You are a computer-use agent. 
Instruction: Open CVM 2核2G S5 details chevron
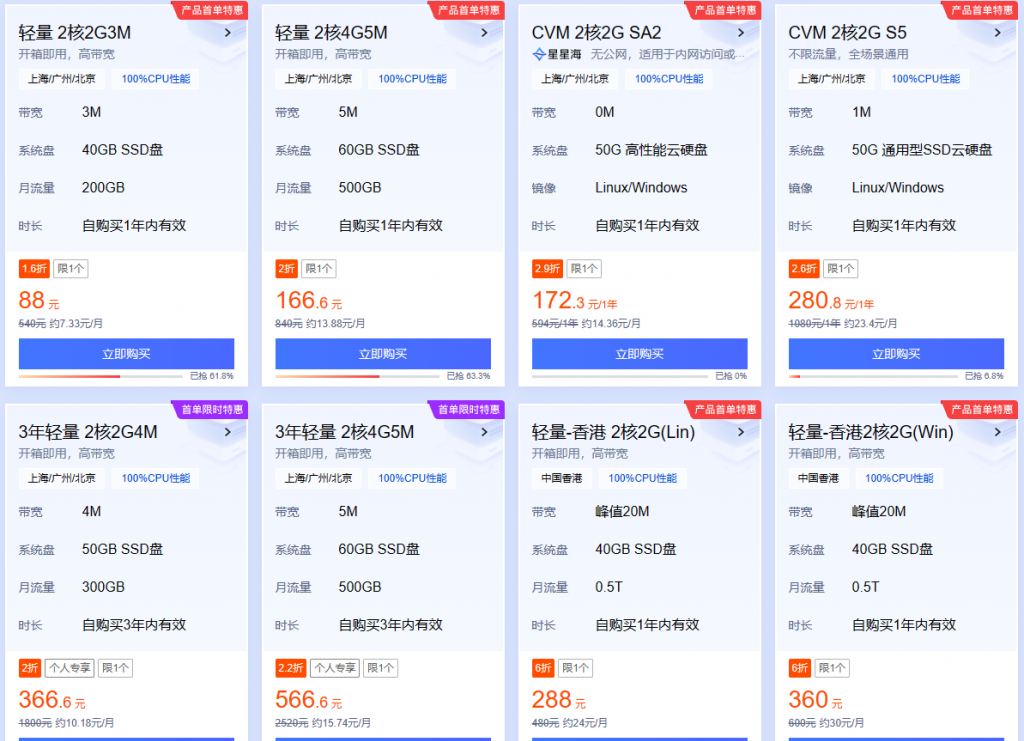pos(997,33)
